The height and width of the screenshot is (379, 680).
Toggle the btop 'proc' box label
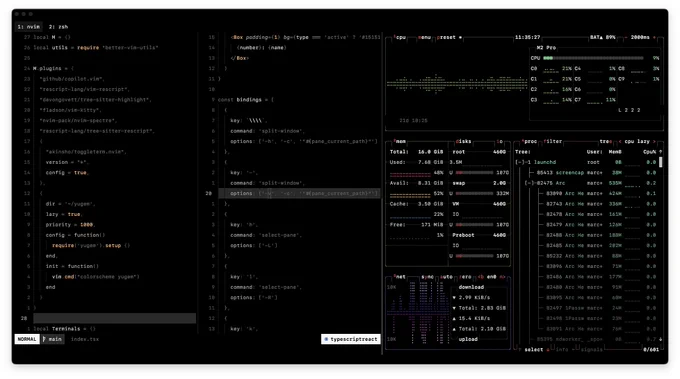[x=529, y=141]
